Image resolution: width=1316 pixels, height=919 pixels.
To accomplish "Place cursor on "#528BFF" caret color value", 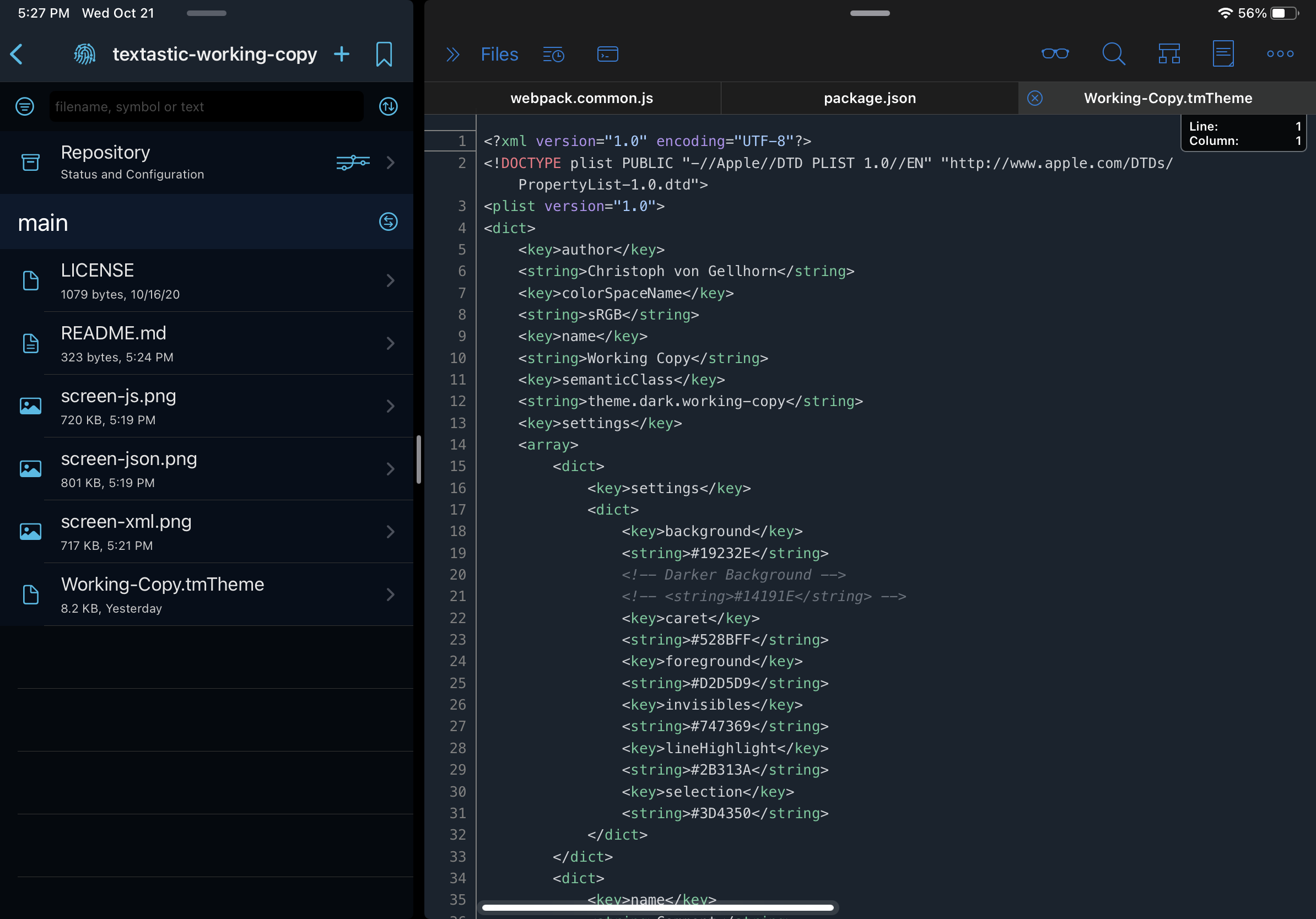I will [x=720, y=640].
